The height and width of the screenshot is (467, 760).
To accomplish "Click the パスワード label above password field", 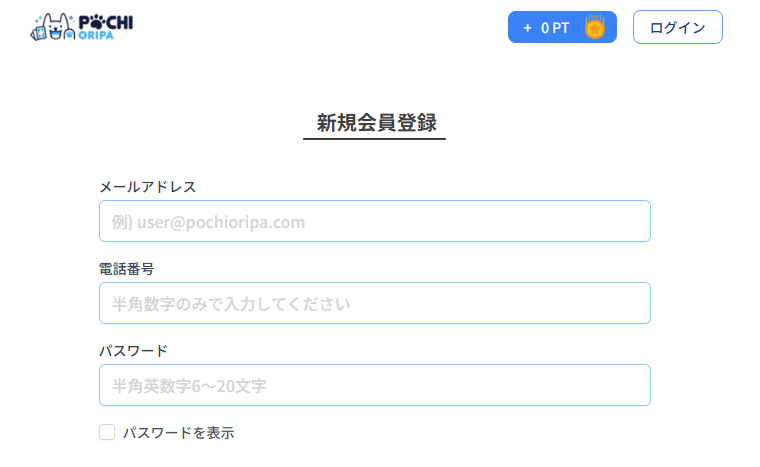I will tap(133, 351).
